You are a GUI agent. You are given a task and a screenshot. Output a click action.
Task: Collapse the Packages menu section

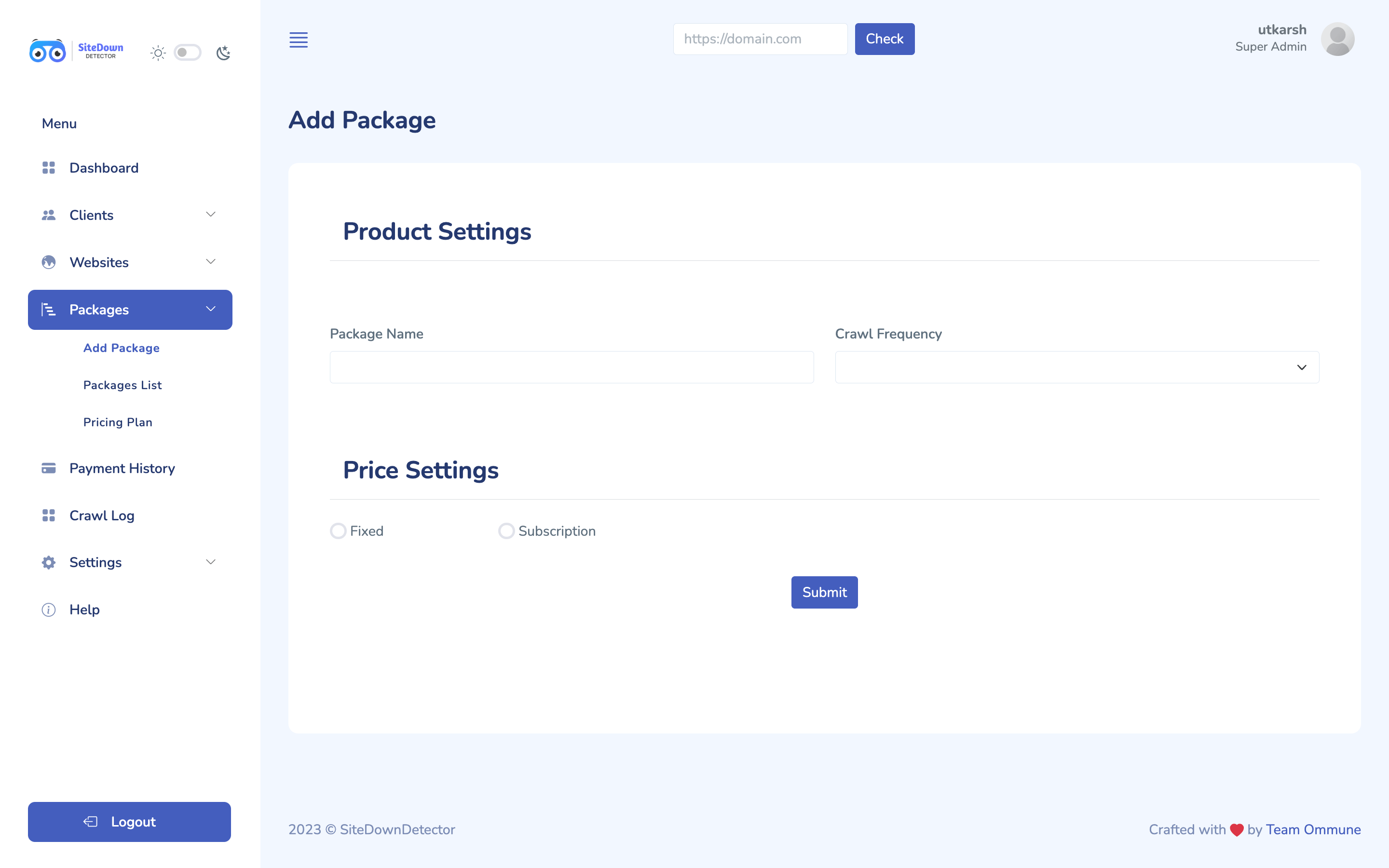click(210, 310)
